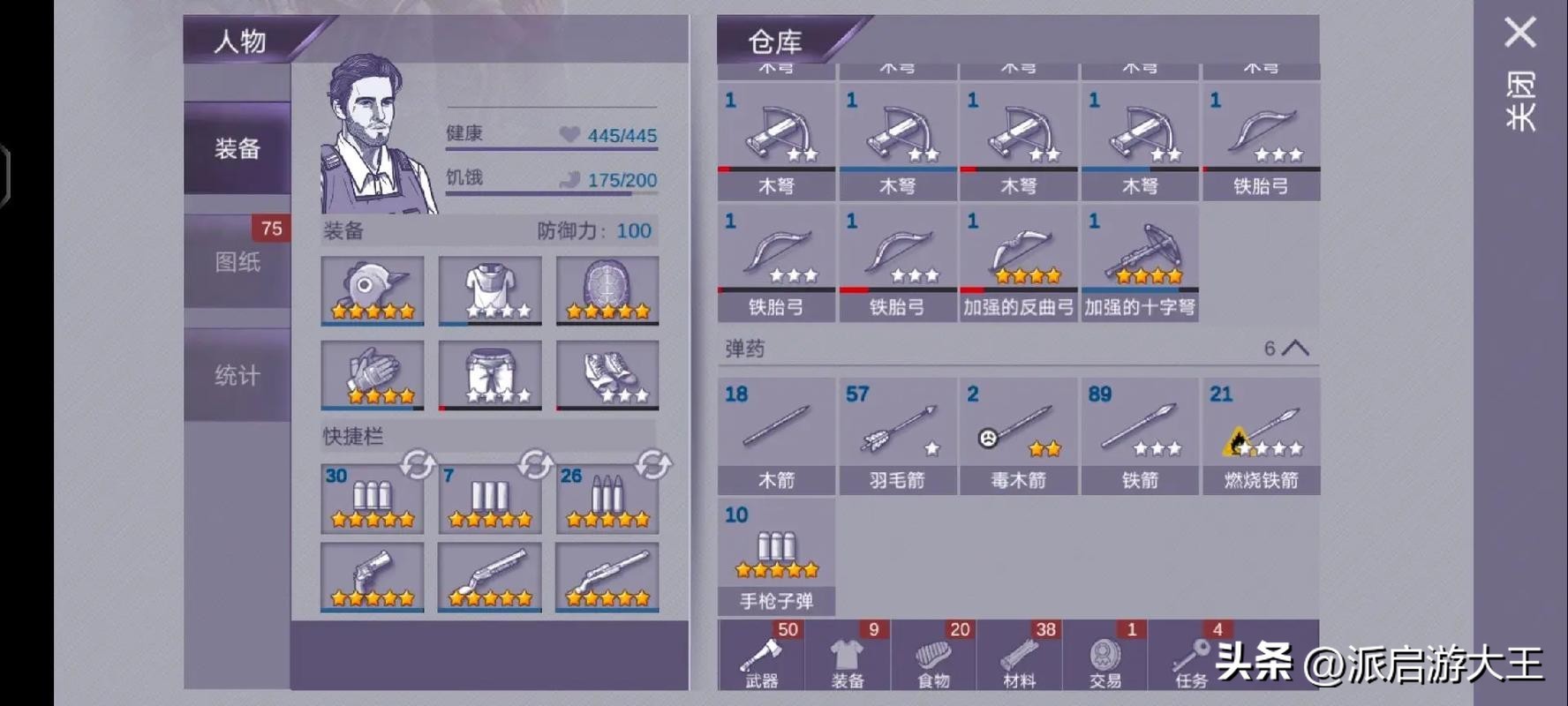
Task: Select the 加强的十字弩 crossbow item
Action: 1139,263
